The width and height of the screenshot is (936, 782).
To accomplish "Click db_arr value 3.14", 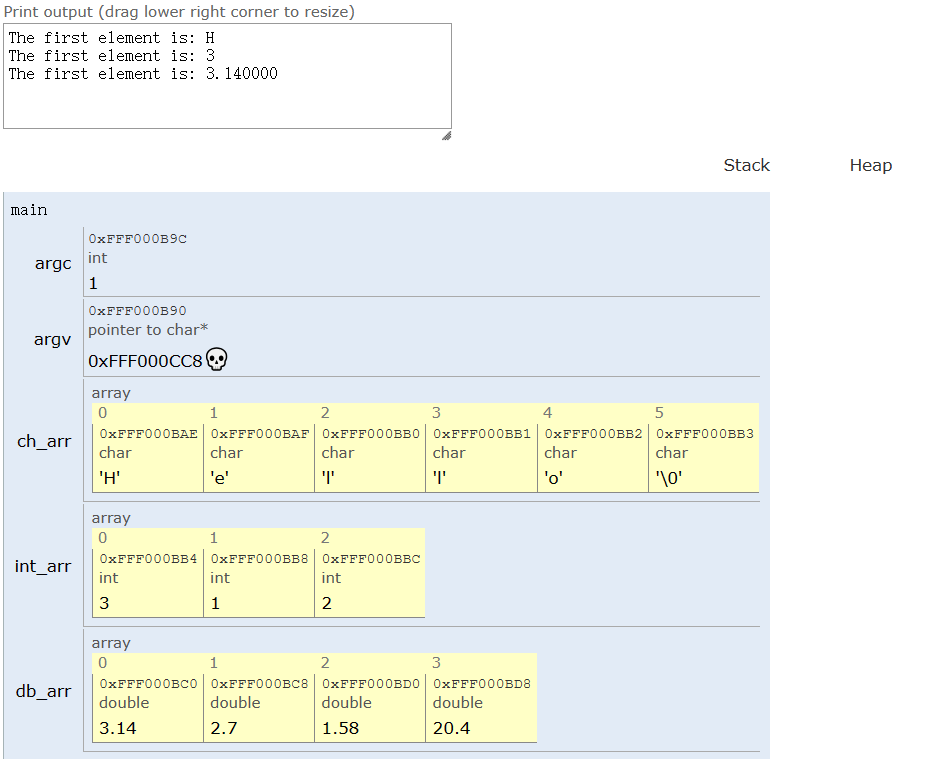I will click(x=118, y=728).
